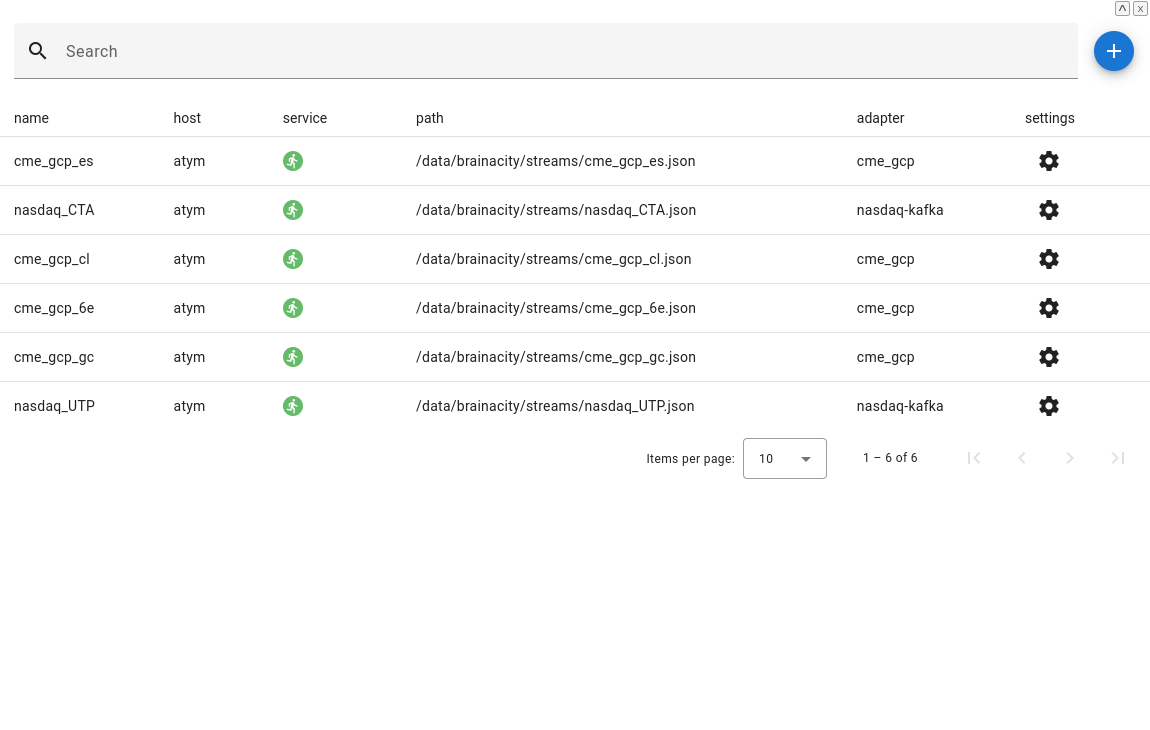Open settings gear for cme_gcp_gc stream

pos(1048,357)
